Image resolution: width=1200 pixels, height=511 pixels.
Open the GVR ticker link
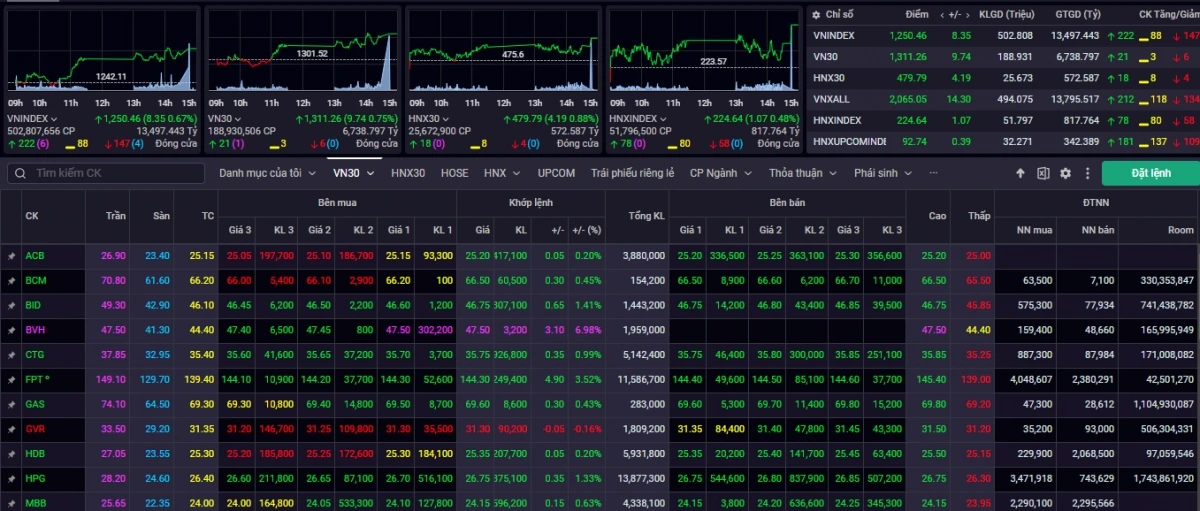35,429
